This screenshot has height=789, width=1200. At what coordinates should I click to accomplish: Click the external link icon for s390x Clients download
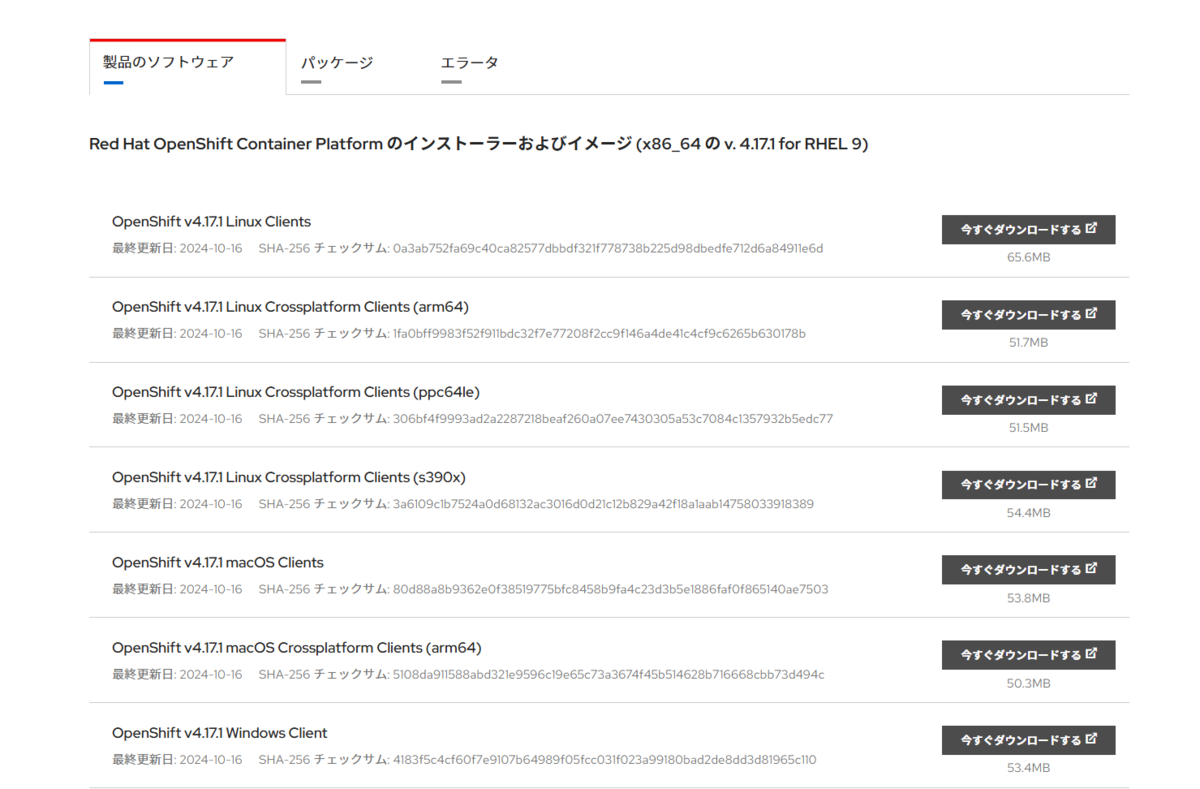[1090, 484]
